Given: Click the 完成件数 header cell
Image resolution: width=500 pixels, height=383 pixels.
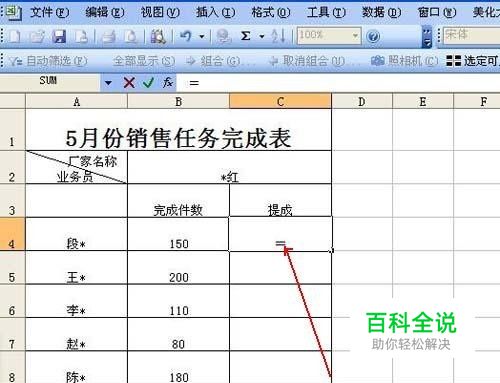Looking at the screenshot, I should coord(178,200).
